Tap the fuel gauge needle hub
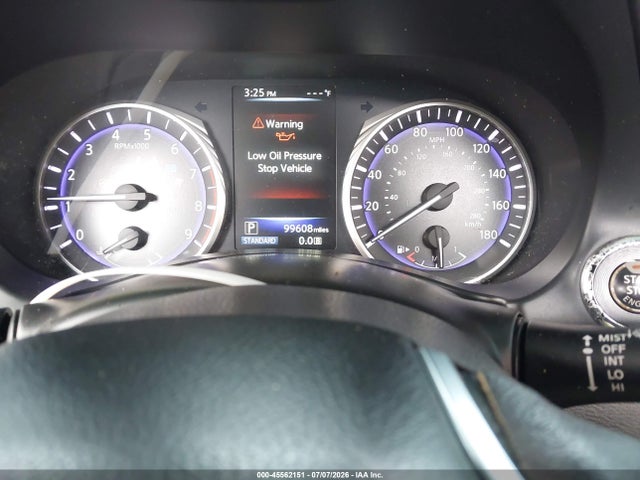Screen dimensions: 640x480 (436, 238)
